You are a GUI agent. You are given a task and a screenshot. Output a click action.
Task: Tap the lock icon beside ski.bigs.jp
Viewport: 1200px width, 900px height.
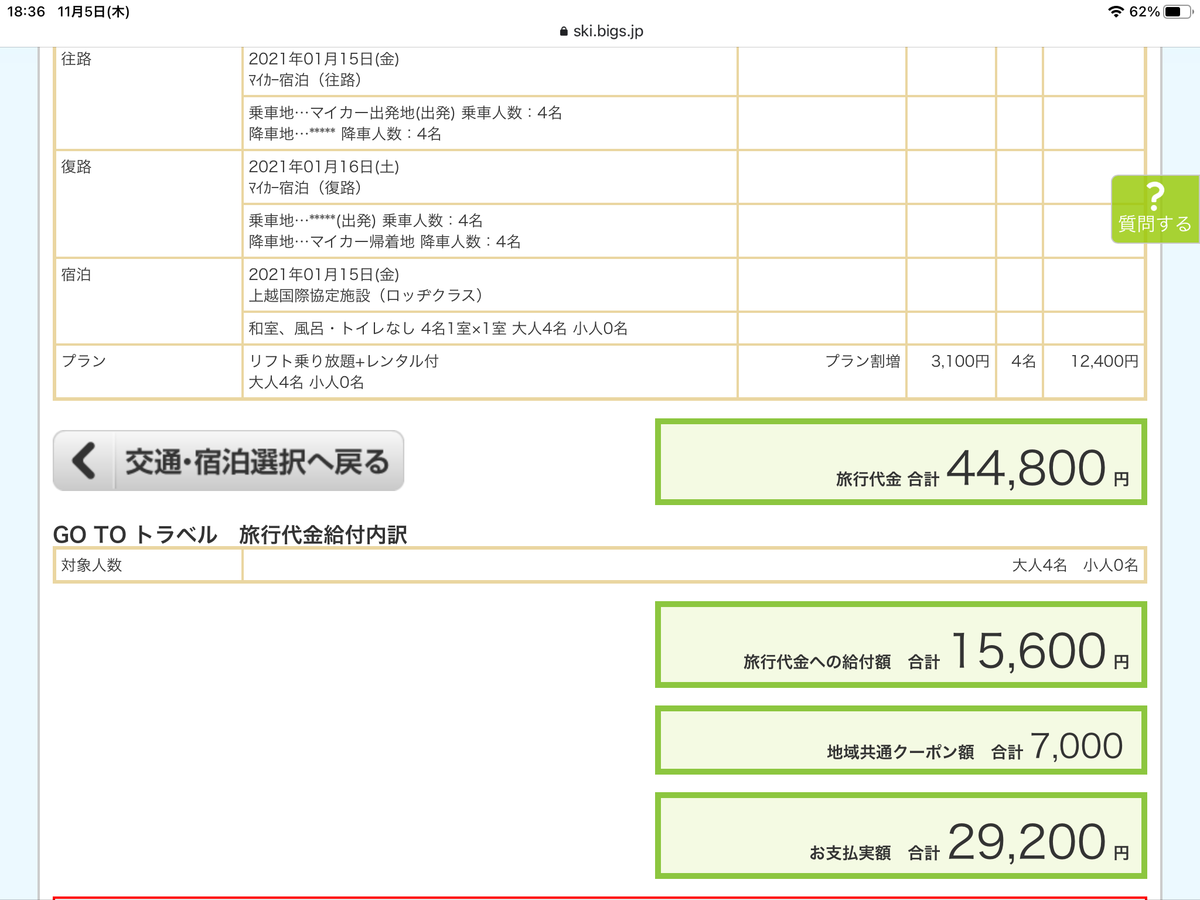564,31
